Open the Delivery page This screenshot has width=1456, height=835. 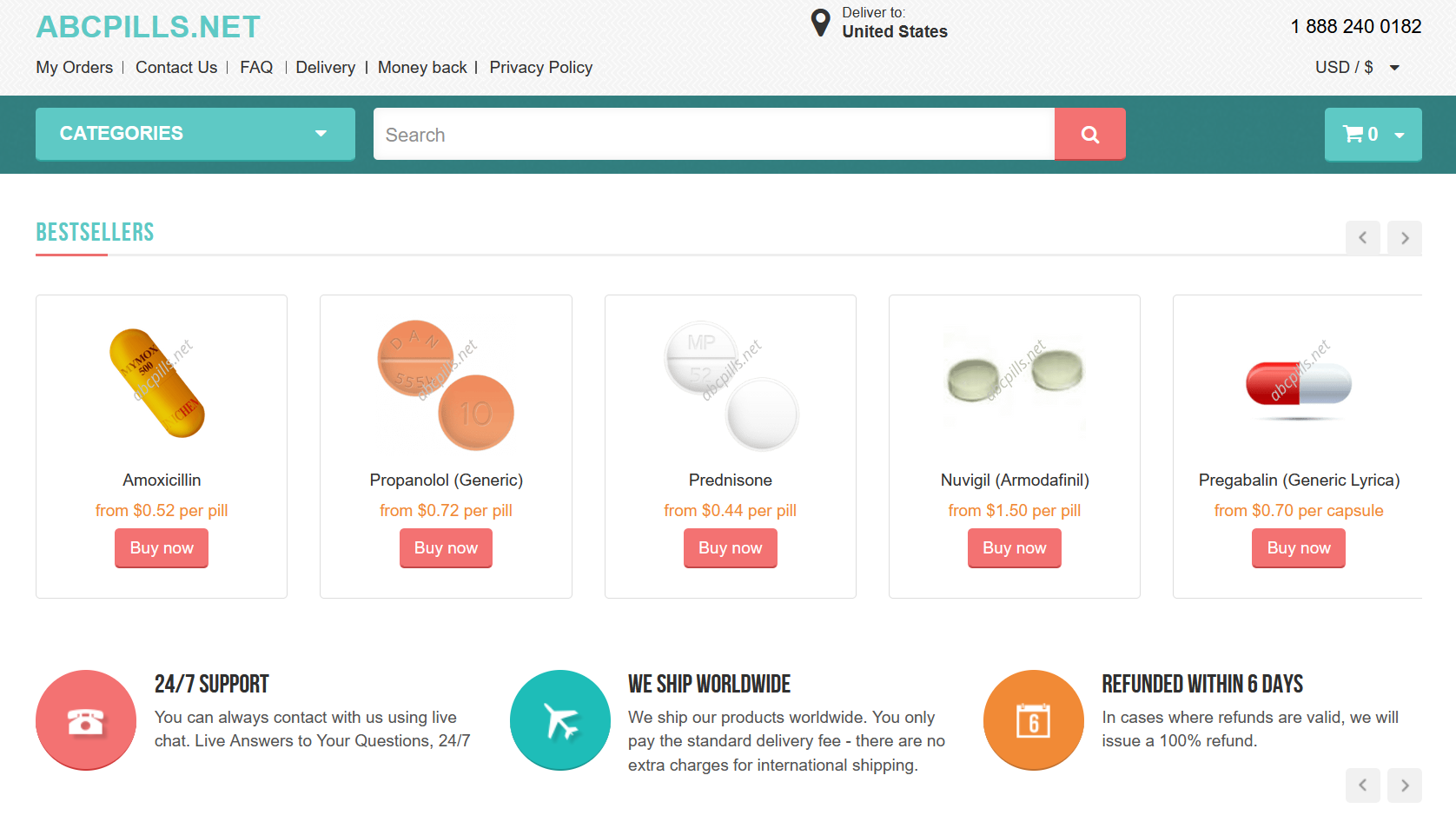click(x=326, y=68)
